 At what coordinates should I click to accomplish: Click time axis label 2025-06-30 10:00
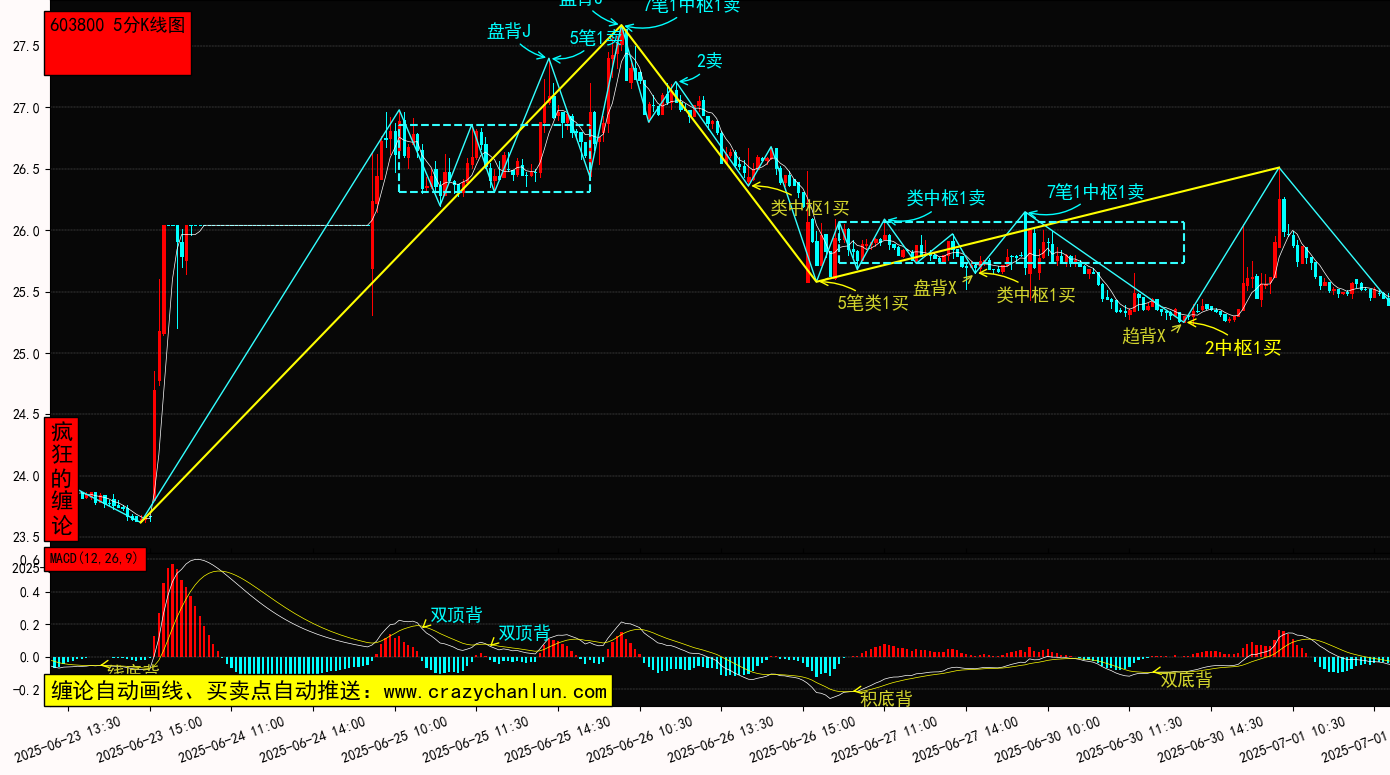click(1050, 738)
